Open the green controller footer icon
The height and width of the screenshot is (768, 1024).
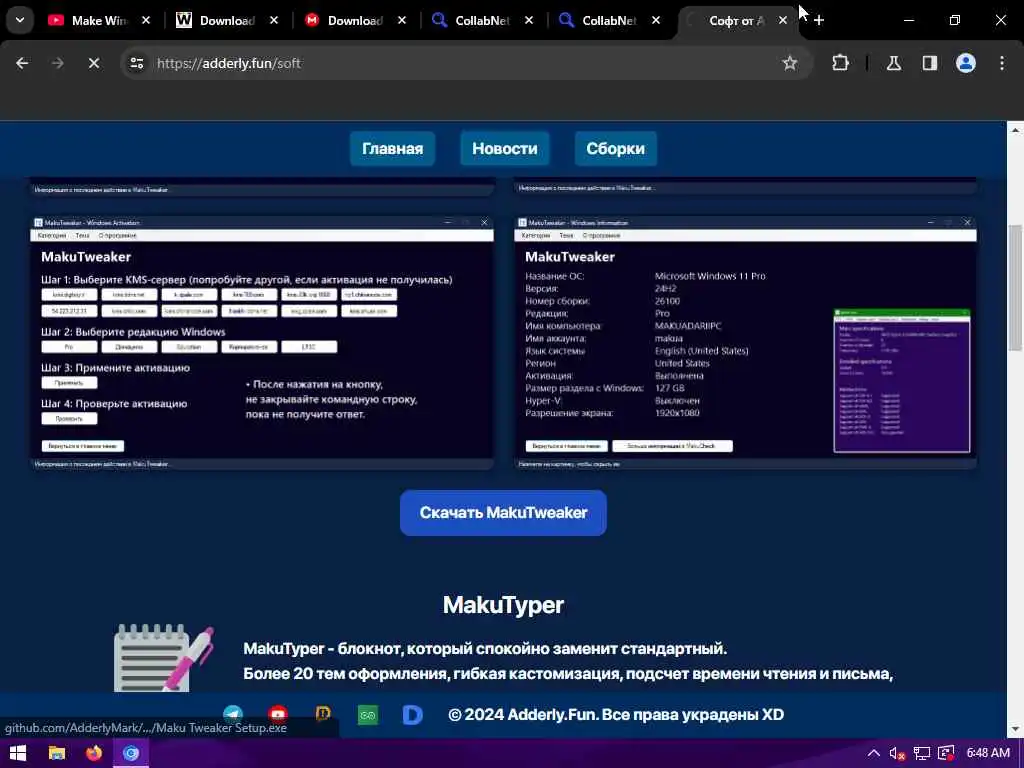tap(368, 715)
